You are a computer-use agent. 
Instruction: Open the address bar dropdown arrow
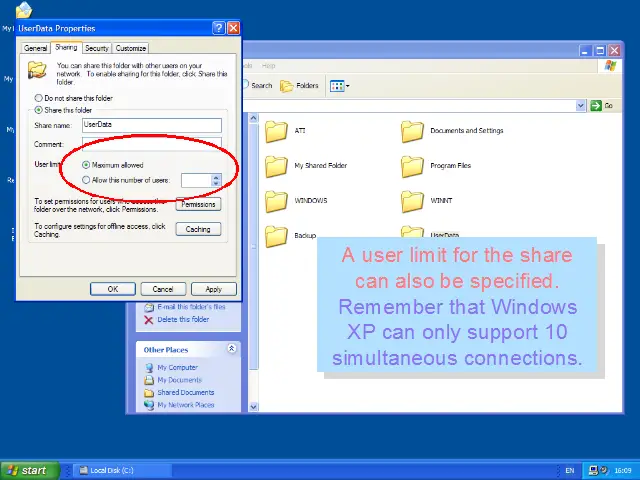pyautogui.click(x=581, y=106)
